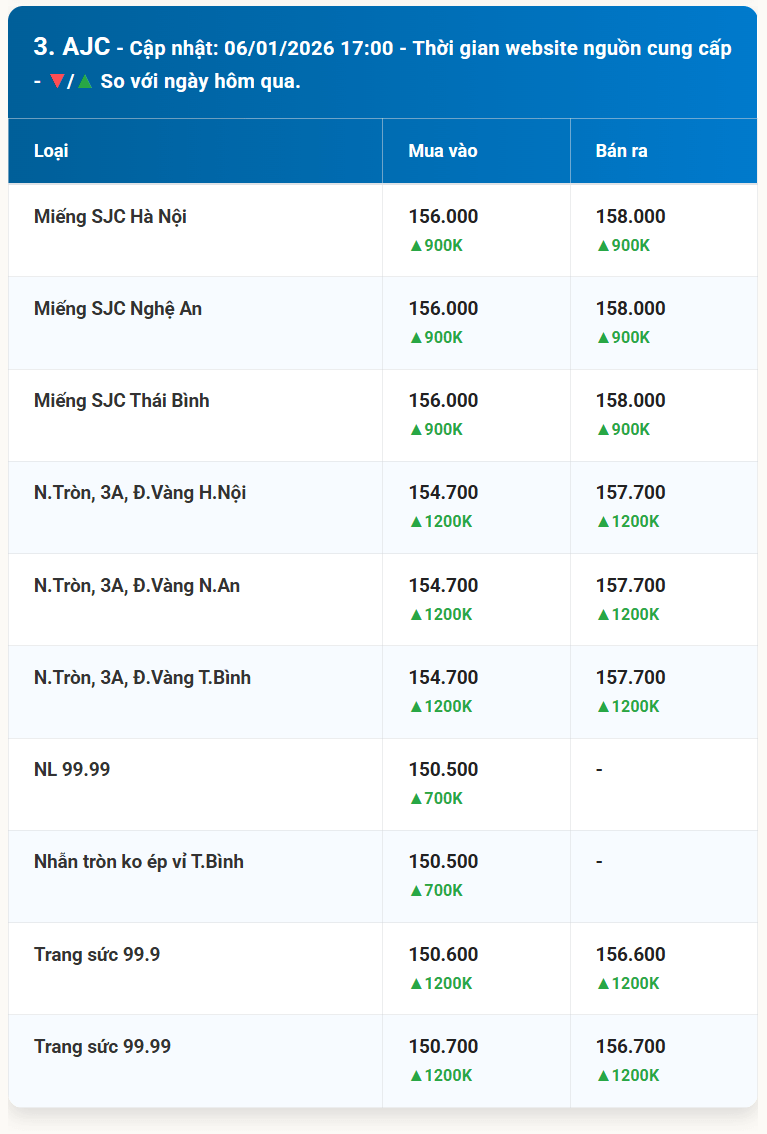Click Mua vào 150.500 for NL 99.99
The image size is (767, 1134).
pyautogui.click(x=443, y=769)
